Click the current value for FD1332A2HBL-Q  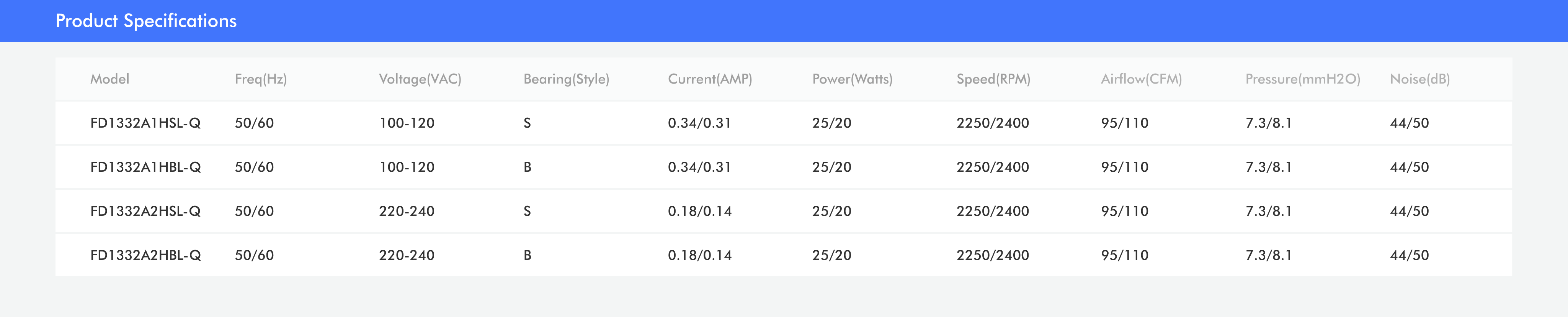pos(699,255)
